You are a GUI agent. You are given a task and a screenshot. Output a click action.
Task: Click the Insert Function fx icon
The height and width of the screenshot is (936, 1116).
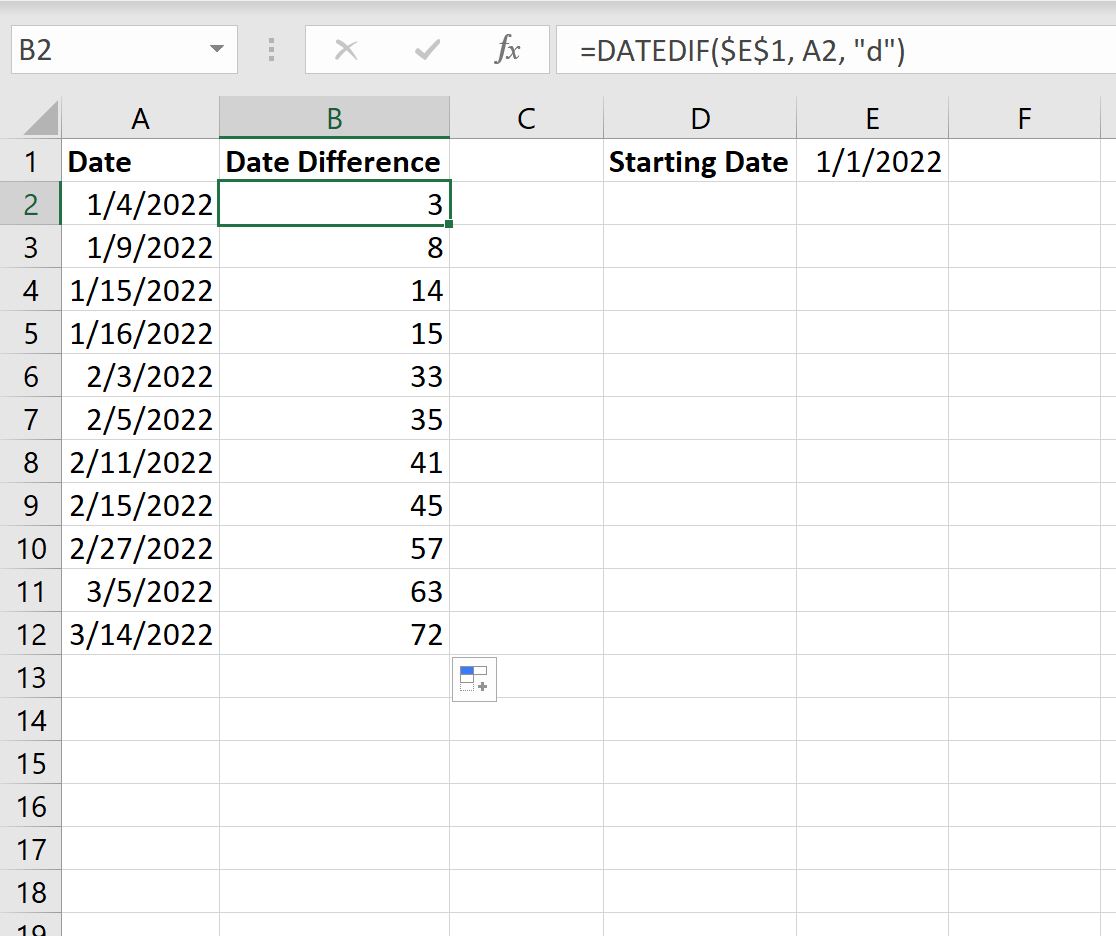click(507, 50)
